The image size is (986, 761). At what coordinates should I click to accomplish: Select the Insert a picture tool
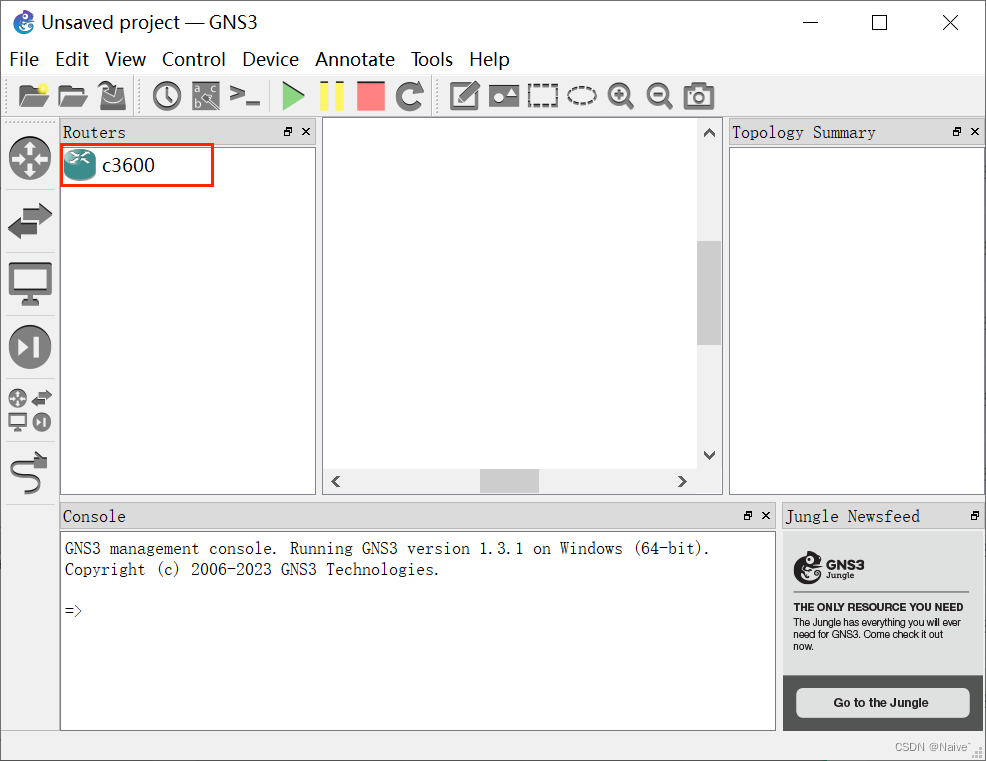coord(504,96)
